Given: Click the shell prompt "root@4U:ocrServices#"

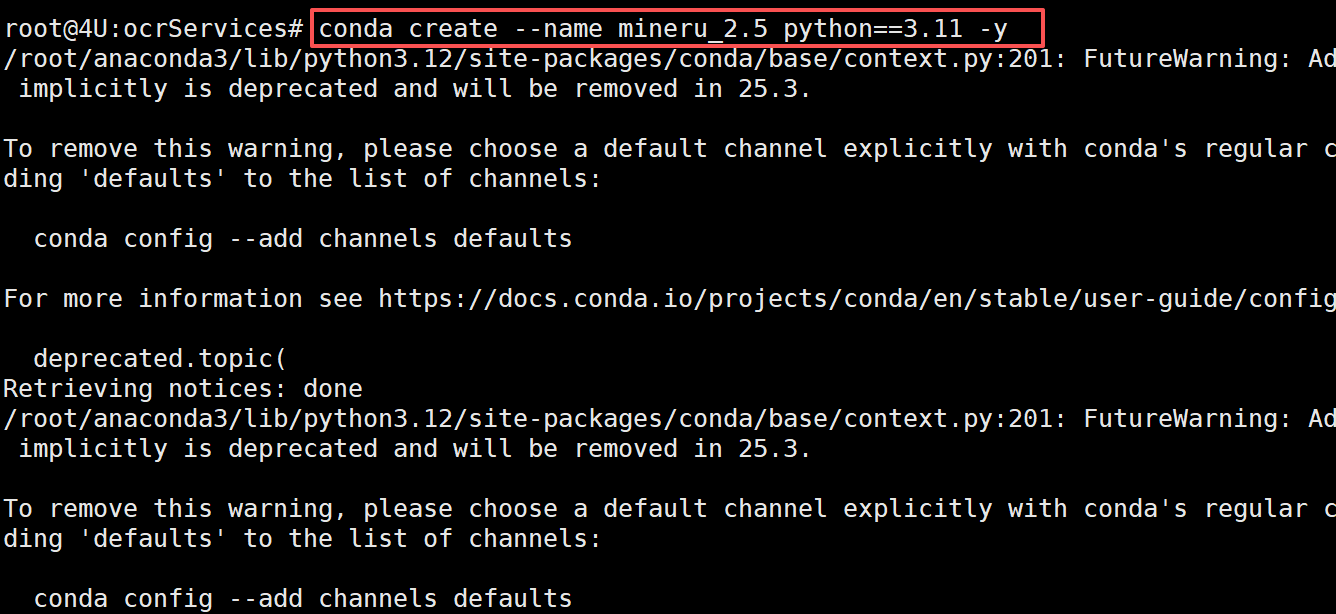Looking at the screenshot, I should point(153,28).
